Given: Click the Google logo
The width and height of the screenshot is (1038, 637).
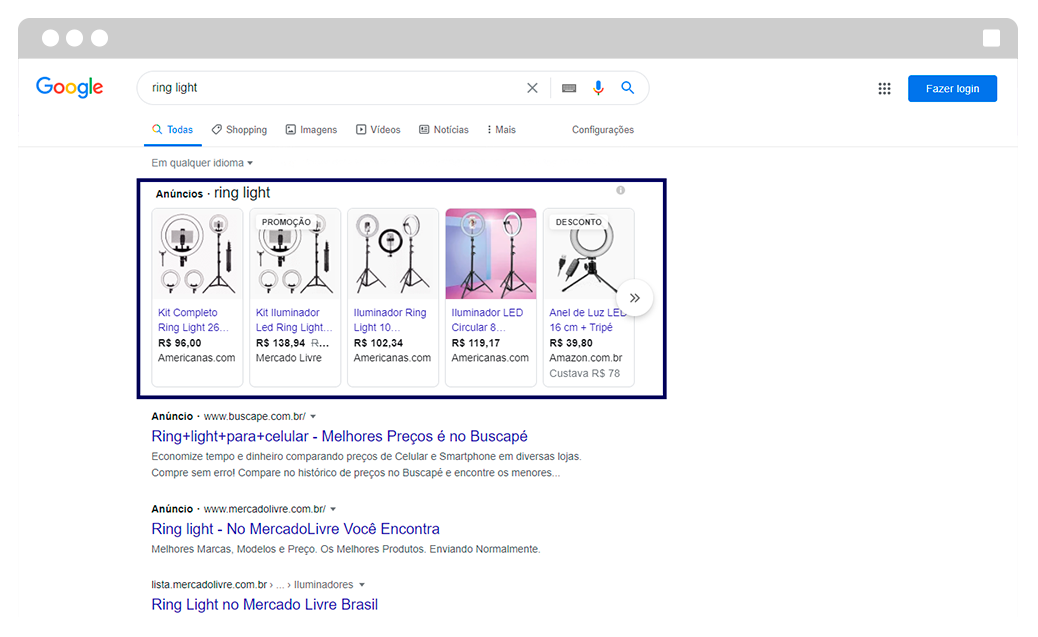Looking at the screenshot, I should (70, 87).
